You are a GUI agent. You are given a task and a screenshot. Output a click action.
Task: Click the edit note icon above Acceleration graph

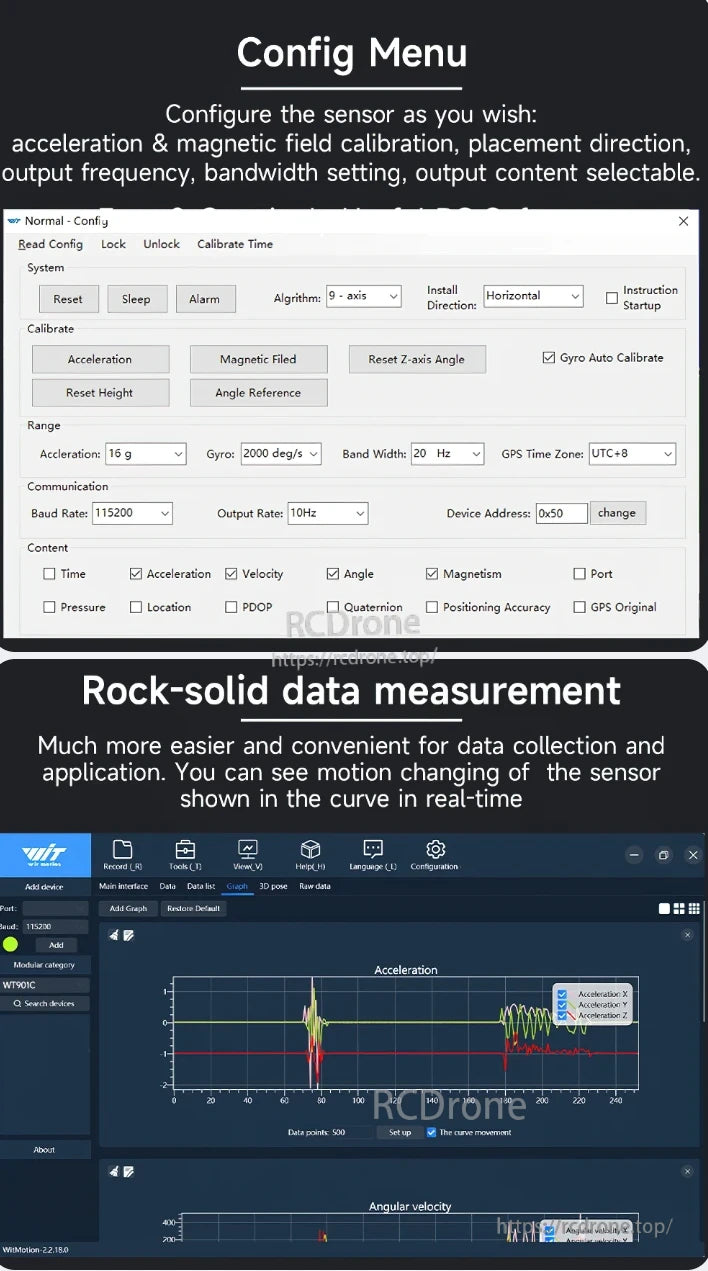[x=128, y=935]
